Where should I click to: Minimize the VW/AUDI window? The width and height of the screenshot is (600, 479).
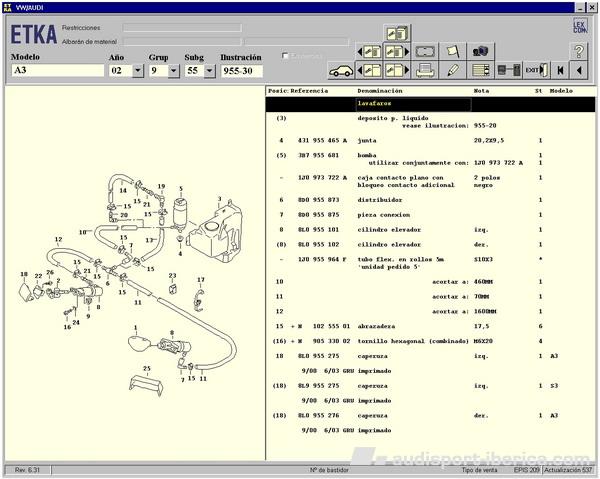[581, 7]
